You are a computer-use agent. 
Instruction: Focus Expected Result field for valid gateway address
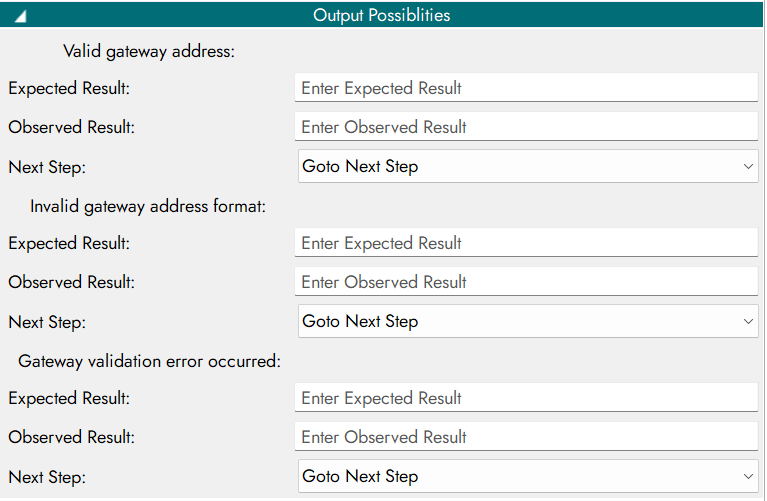tap(526, 88)
